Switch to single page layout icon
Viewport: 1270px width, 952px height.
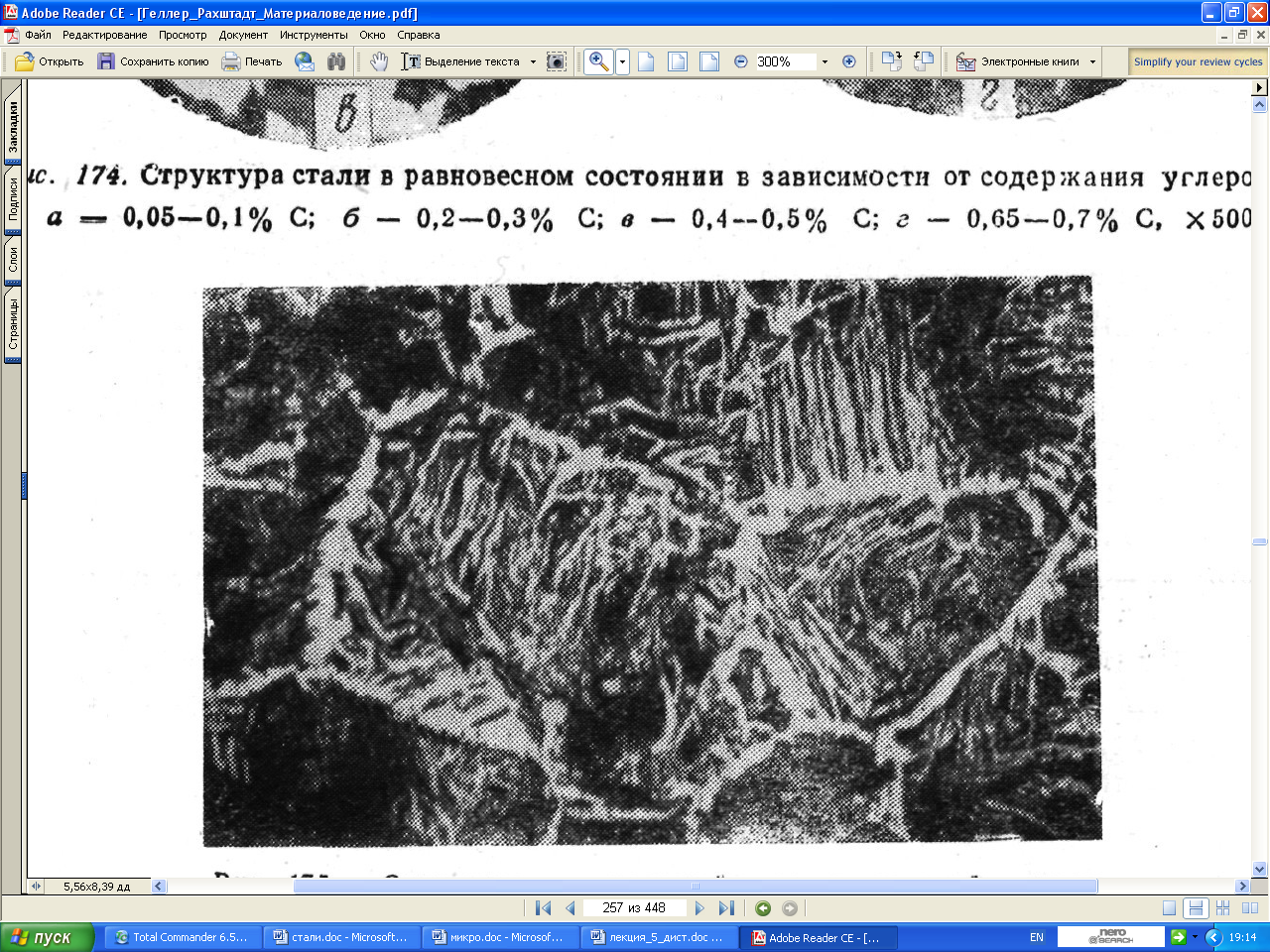[1169, 907]
